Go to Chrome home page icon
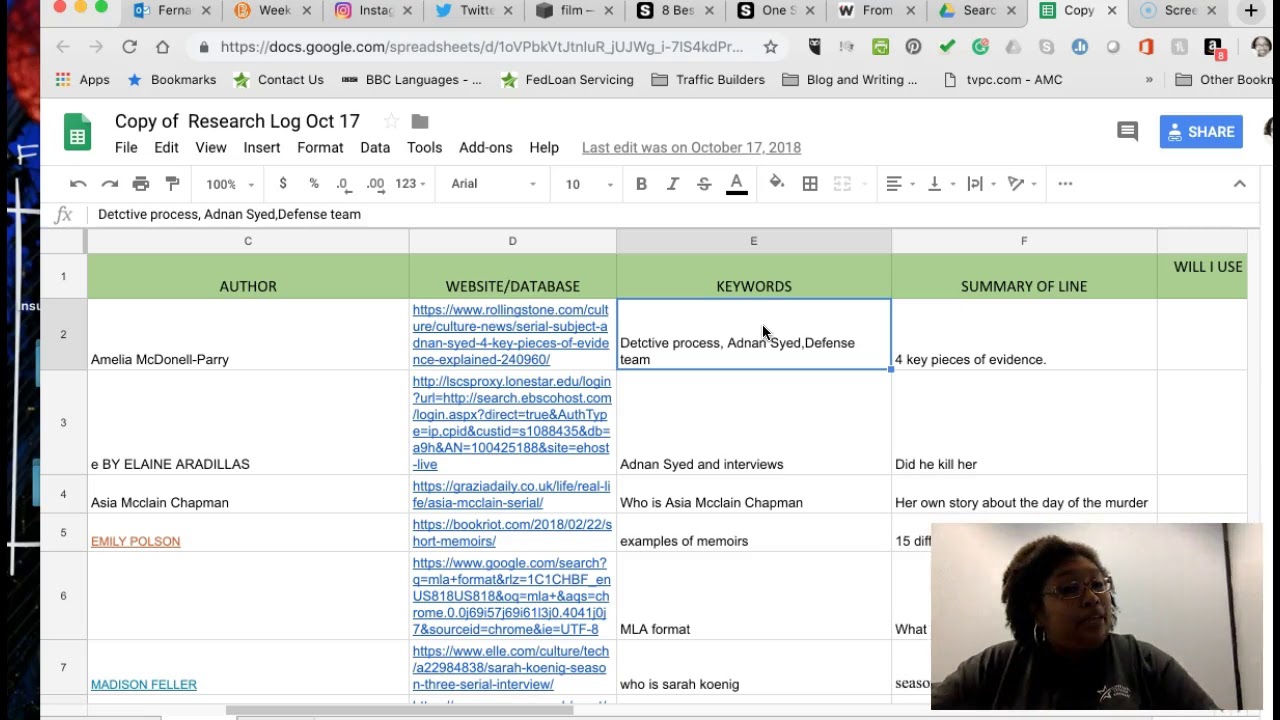Image resolution: width=1280 pixels, height=720 pixels. (162, 47)
